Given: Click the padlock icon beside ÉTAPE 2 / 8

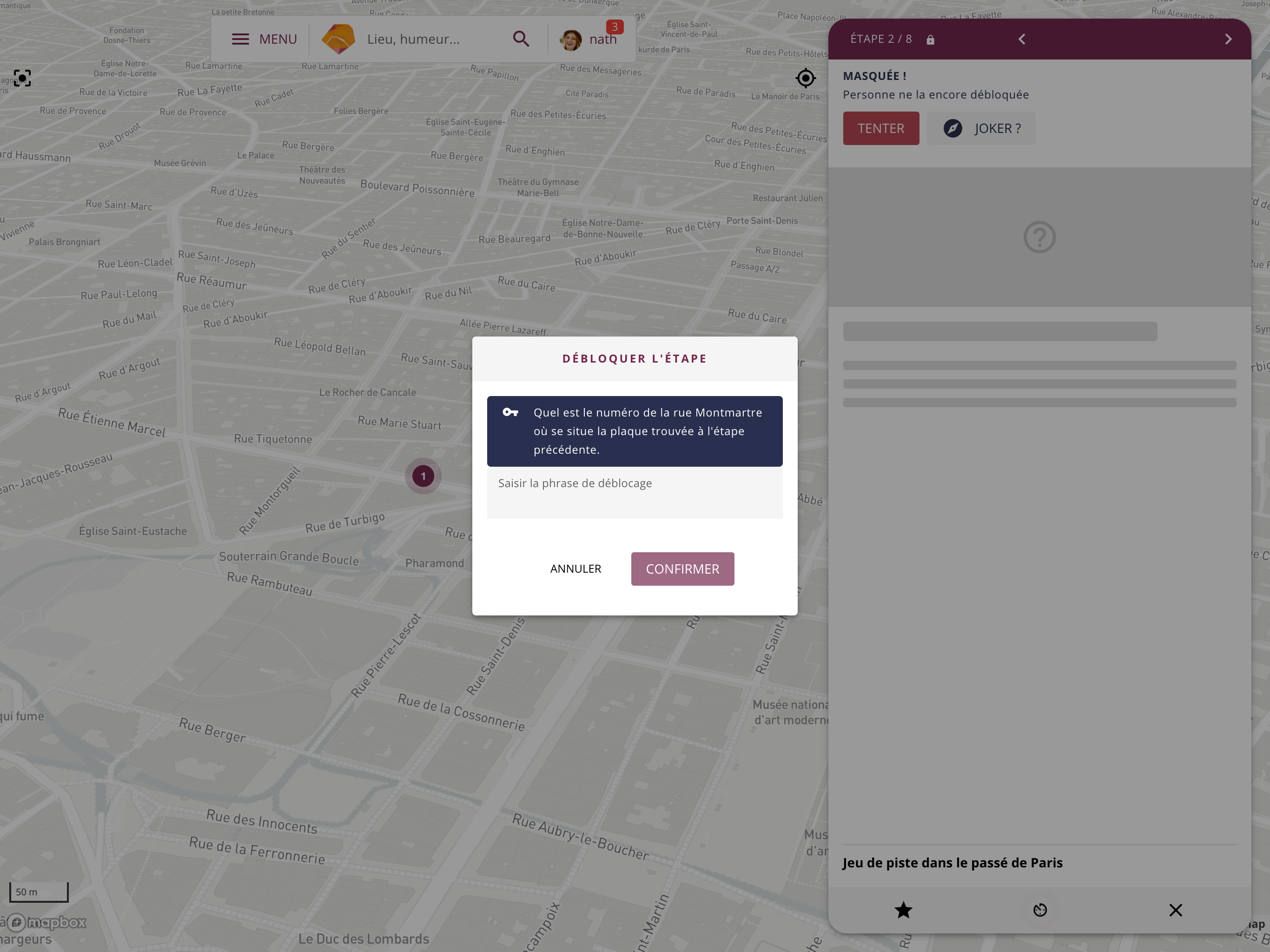Looking at the screenshot, I should [x=930, y=40].
